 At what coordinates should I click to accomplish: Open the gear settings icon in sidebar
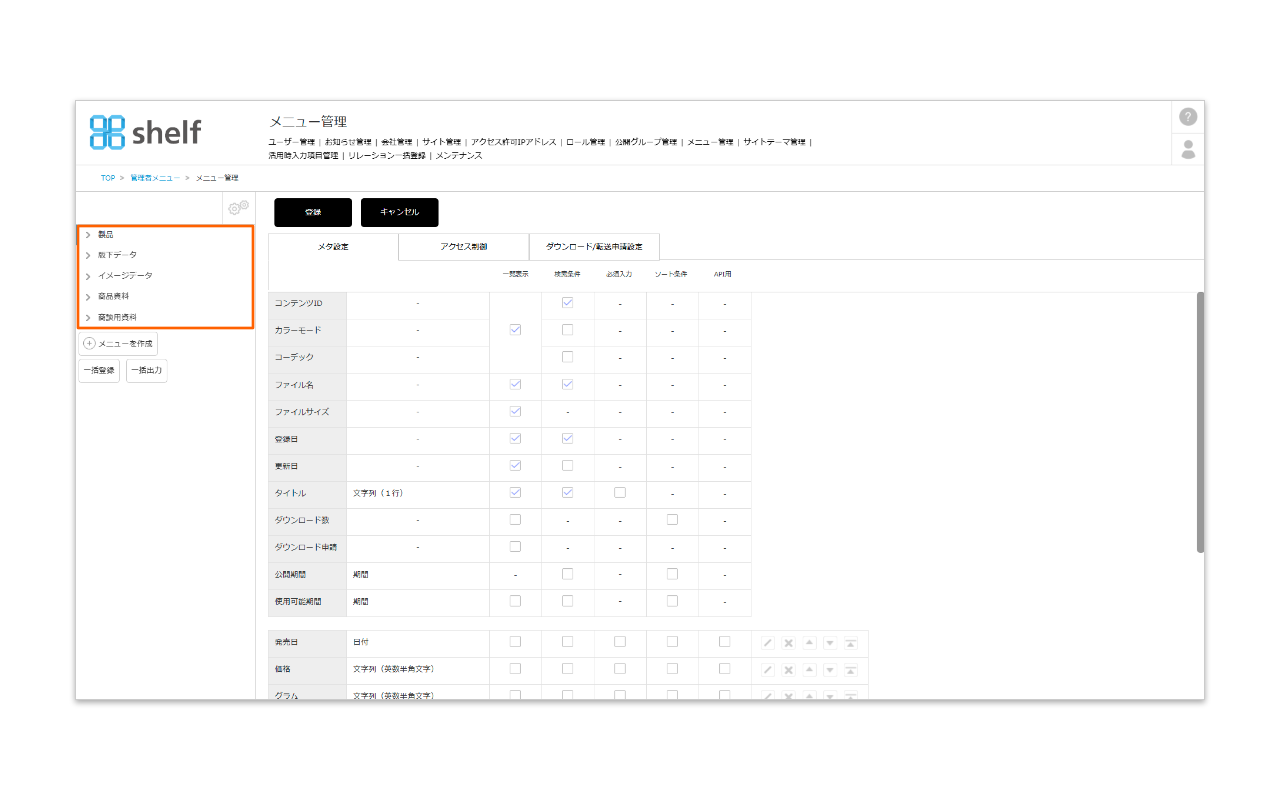pyautogui.click(x=238, y=208)
